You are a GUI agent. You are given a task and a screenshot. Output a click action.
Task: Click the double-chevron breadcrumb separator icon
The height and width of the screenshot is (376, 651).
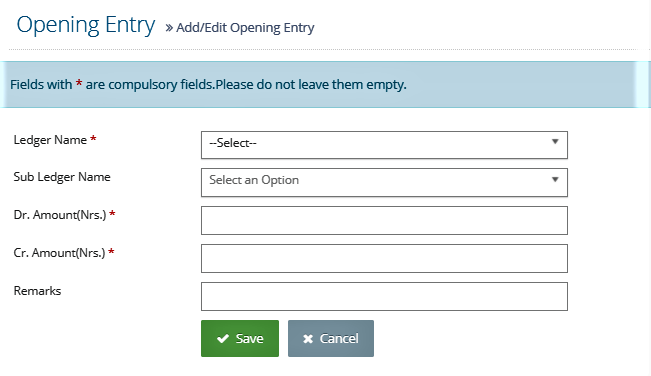click(169, 28)
